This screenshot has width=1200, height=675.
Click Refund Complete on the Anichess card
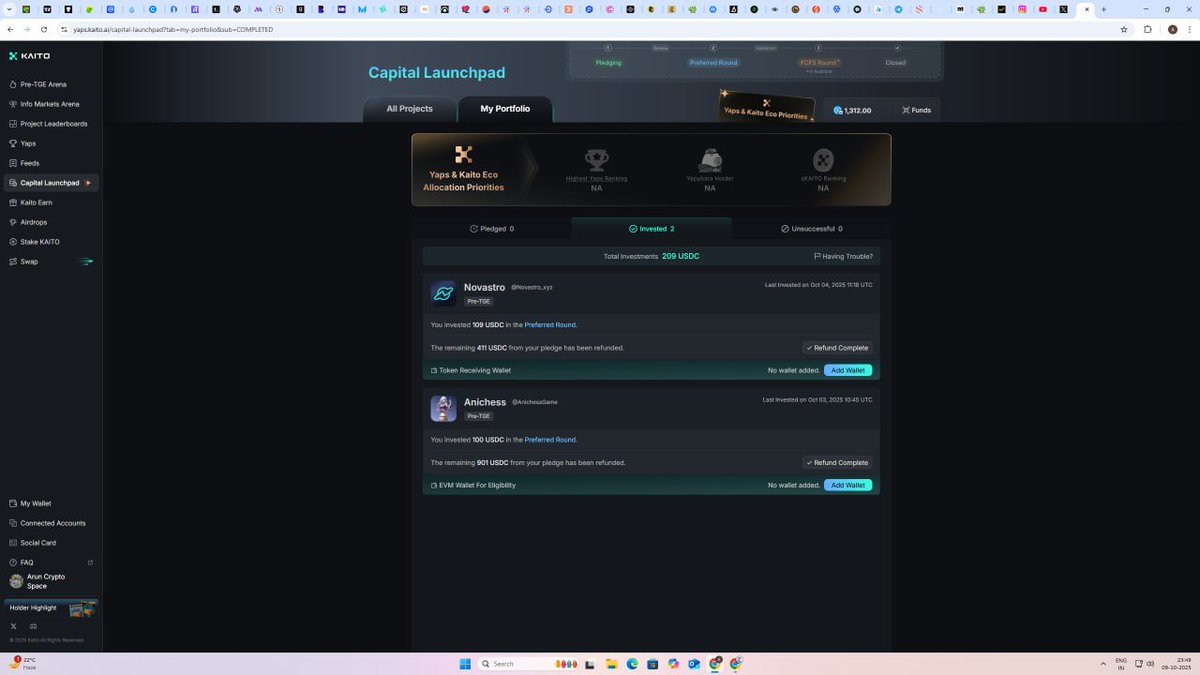[x=837, y=463]
